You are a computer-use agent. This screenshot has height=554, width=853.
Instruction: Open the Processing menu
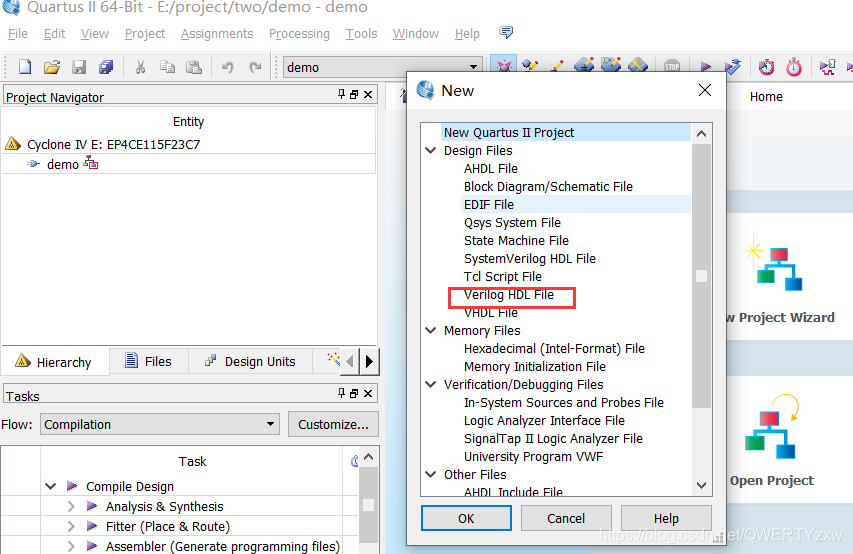(299, 34)
